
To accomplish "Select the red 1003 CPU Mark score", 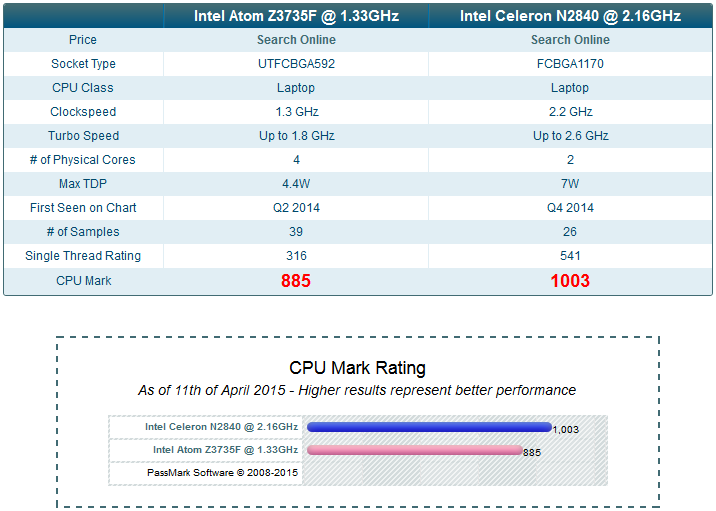I will pos(570,281).
